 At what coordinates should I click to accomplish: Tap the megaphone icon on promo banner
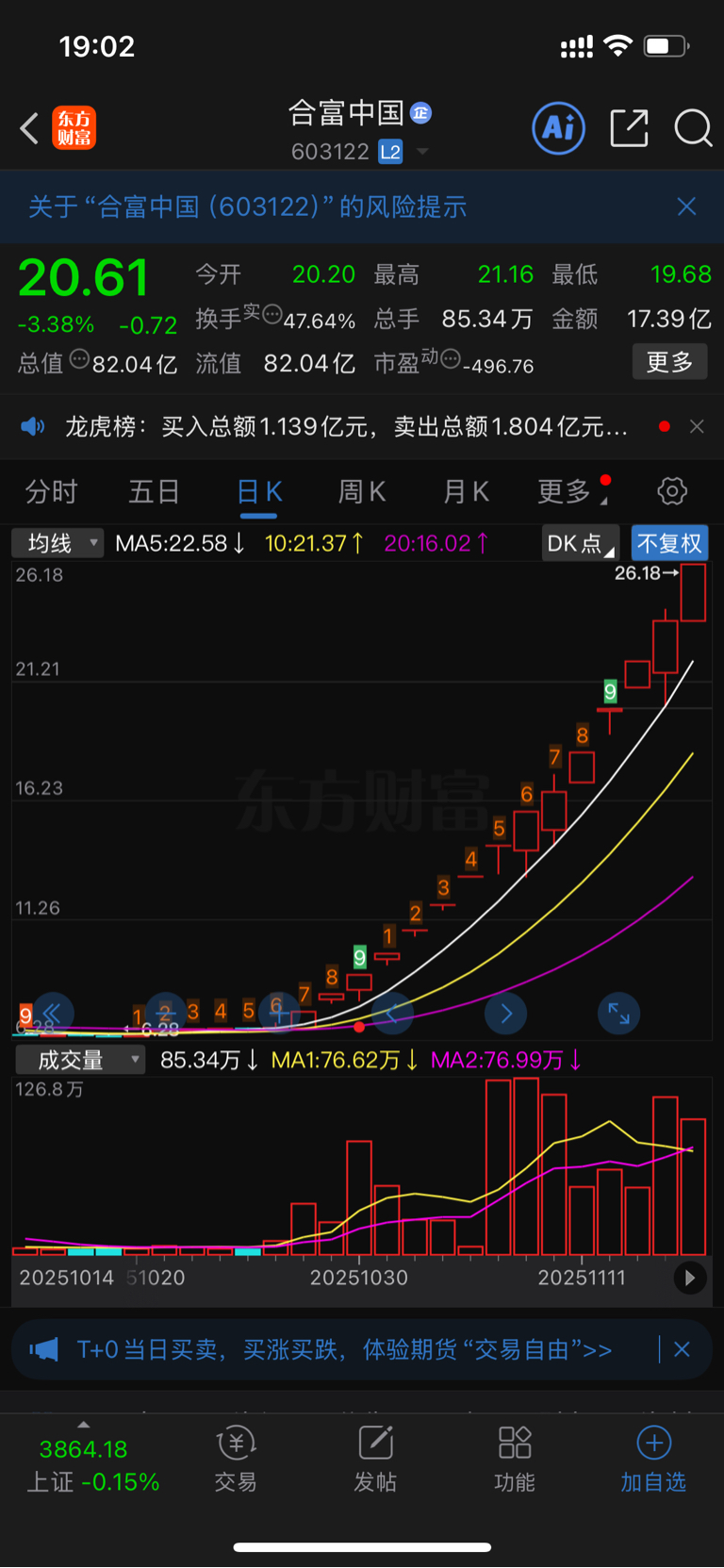(43, 1349)
